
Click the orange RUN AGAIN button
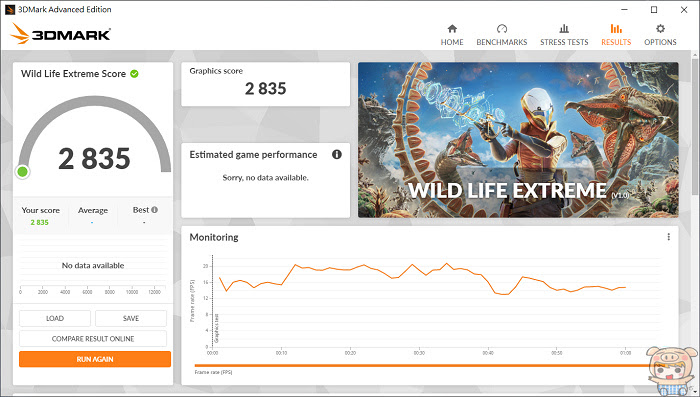pyautogui.click(x=95, y=359)
